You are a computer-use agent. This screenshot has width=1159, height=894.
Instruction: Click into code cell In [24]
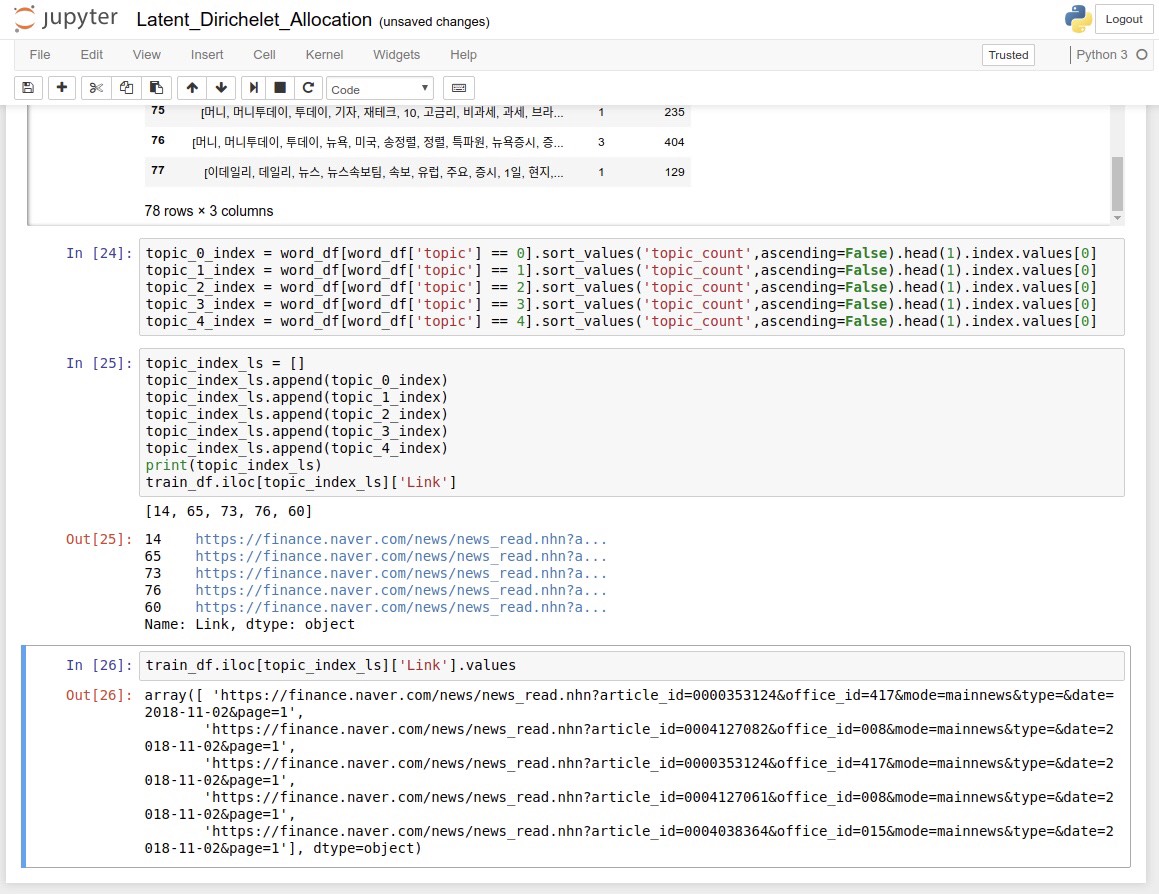pos(631,287)
